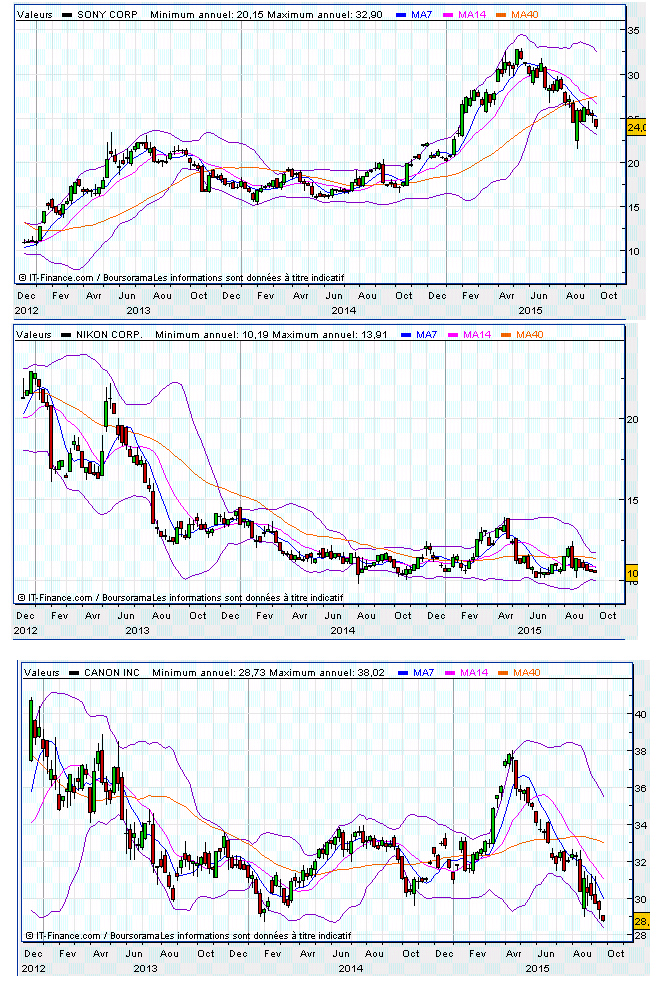Screen dimensions: 670x982
Task: Click the MA7 label in Sony chart legend
Action: coord(421,14)
